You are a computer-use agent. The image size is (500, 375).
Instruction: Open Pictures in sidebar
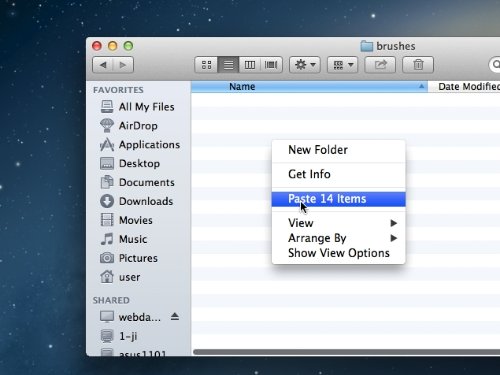138,258
